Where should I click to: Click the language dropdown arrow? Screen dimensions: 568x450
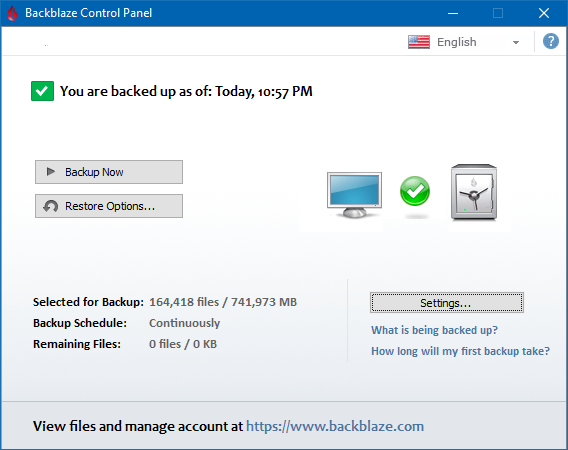[516, 42]
